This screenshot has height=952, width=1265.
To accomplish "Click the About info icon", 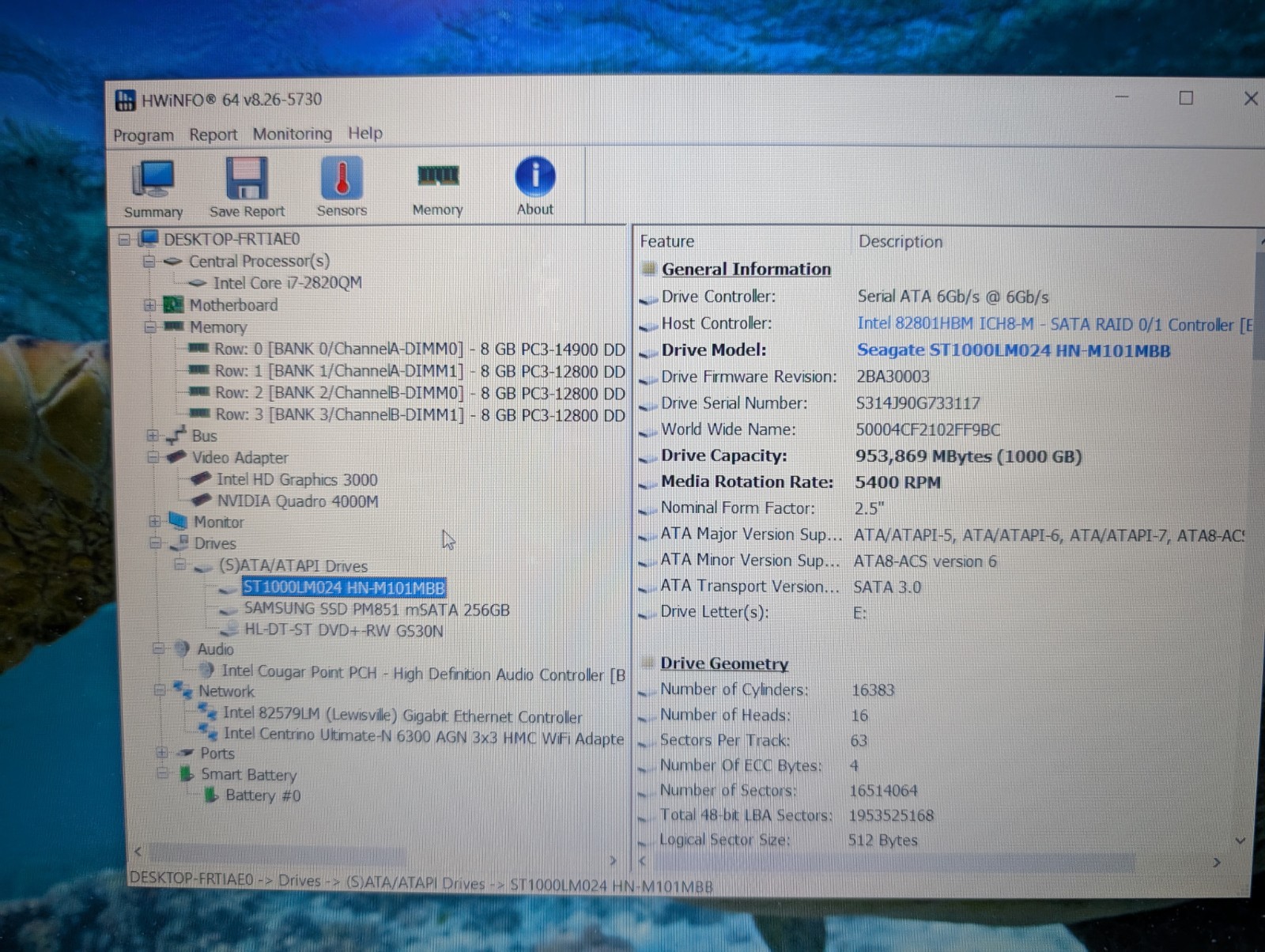I will 534,176.
